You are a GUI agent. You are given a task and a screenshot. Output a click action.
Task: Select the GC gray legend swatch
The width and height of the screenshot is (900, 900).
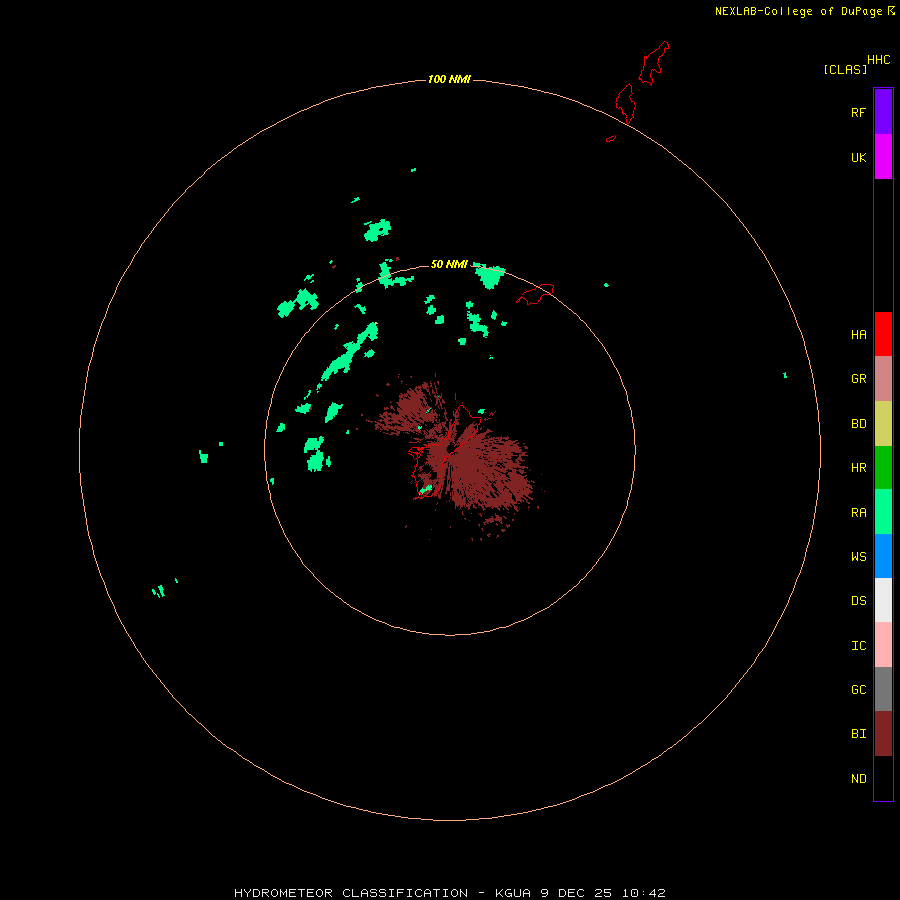883,689
